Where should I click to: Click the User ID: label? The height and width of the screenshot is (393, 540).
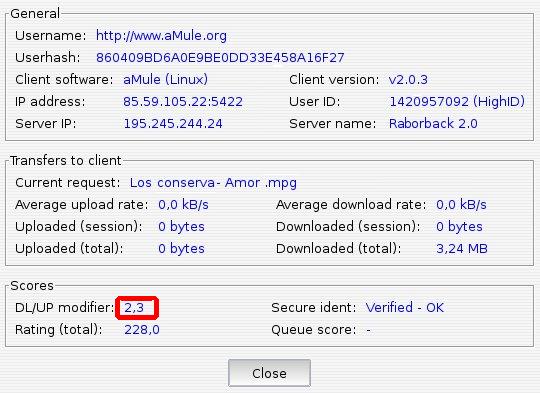click(315, 102)
